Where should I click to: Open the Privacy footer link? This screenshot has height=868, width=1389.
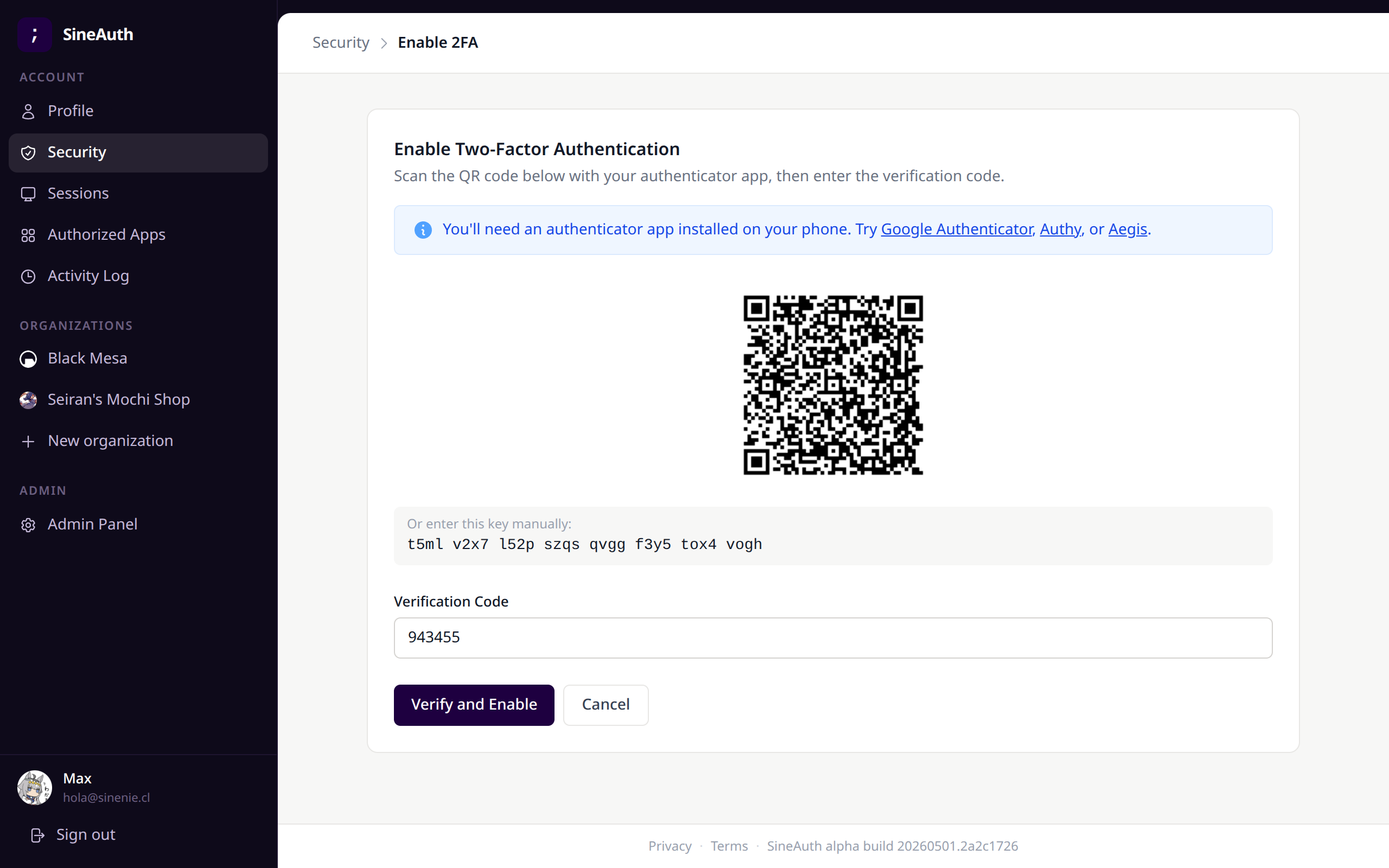click(670, 846)
